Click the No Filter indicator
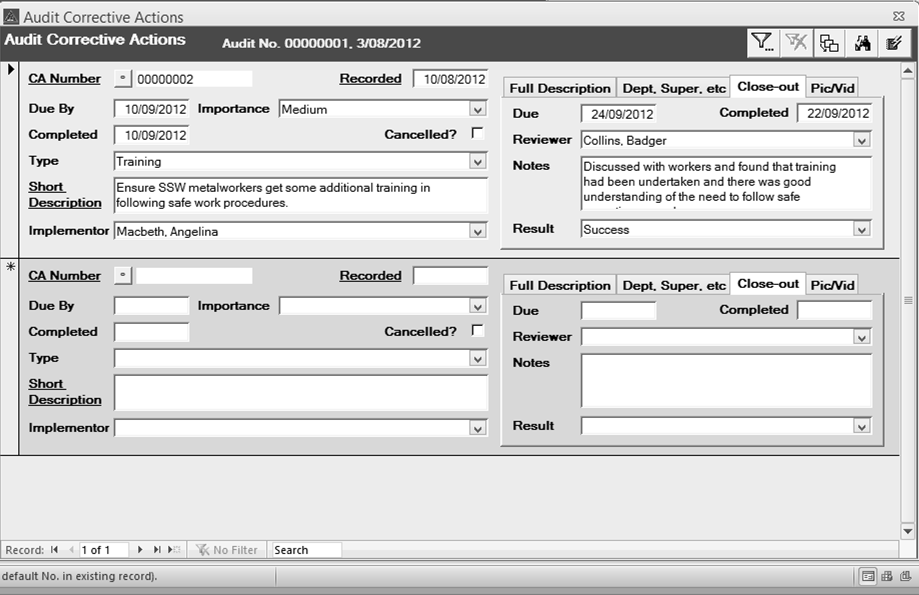 (x=227, y=550)
